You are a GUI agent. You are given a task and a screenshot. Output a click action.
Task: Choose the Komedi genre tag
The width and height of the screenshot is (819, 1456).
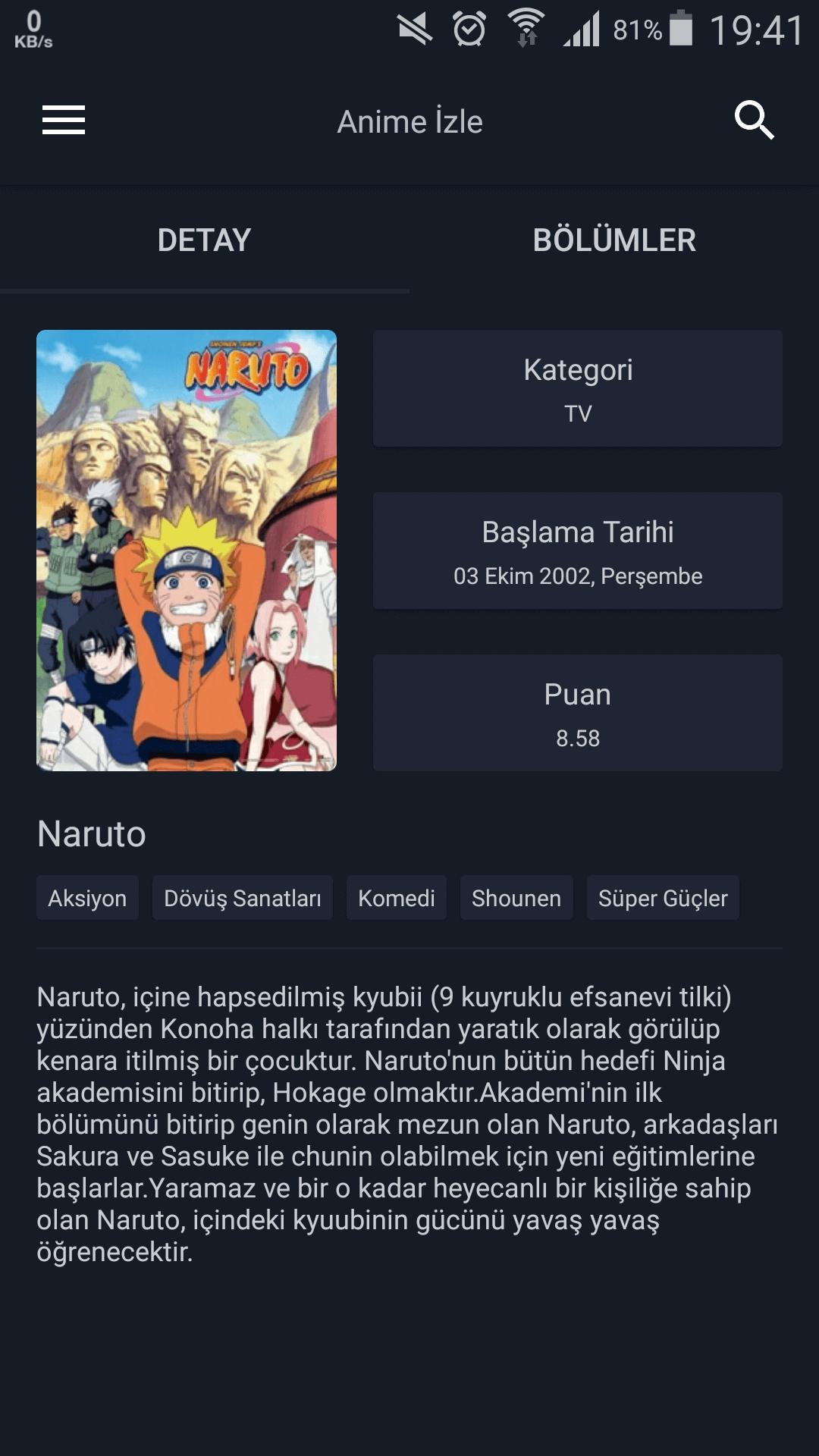397,898
